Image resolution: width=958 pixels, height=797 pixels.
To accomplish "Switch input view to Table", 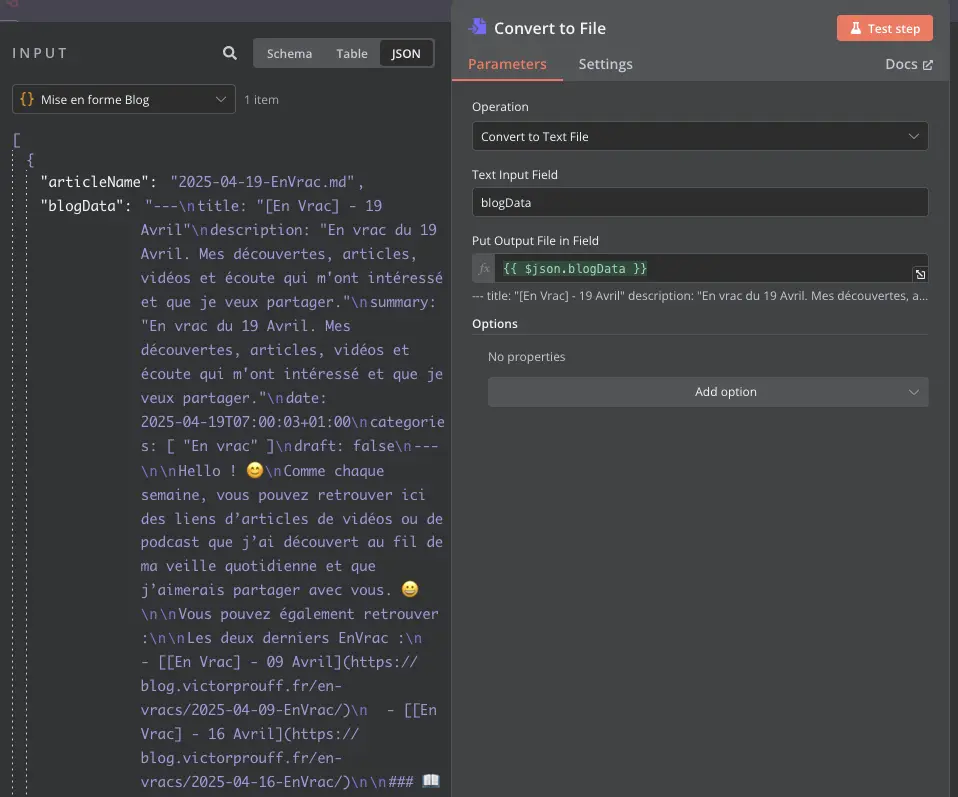I will point(352,54).
